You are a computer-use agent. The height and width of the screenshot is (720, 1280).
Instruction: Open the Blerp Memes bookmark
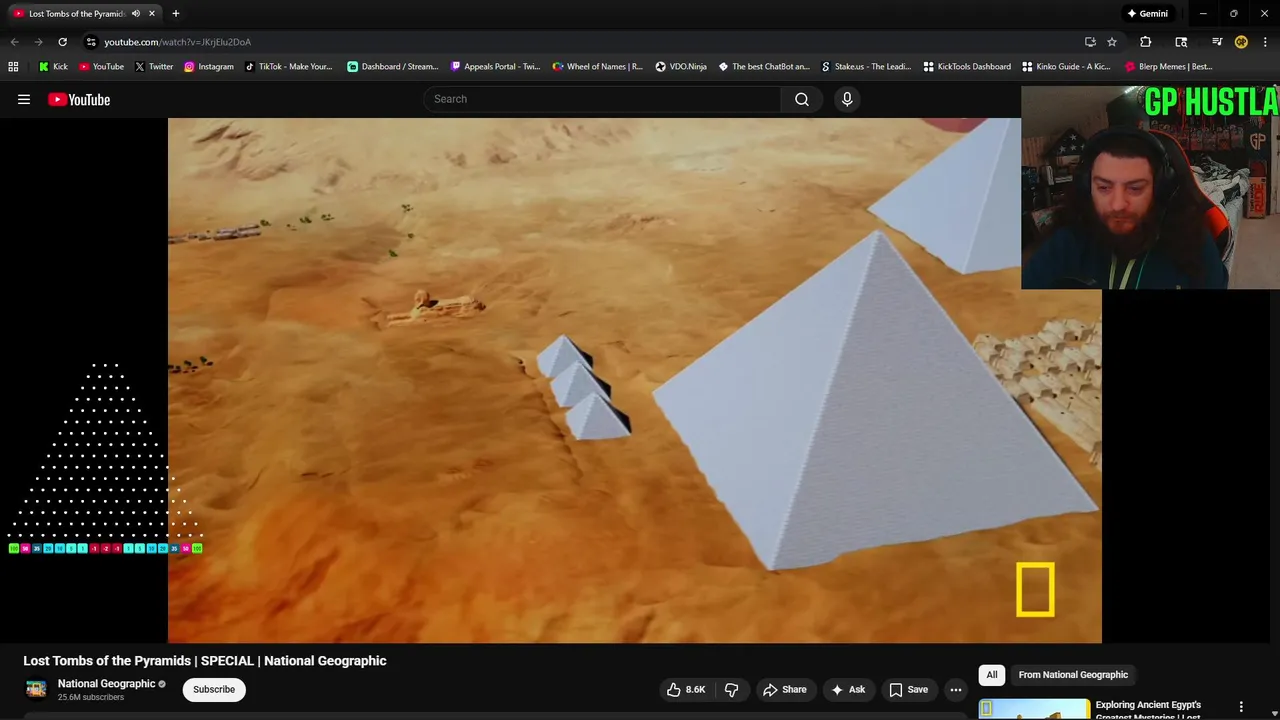[x=1168, y=67]
